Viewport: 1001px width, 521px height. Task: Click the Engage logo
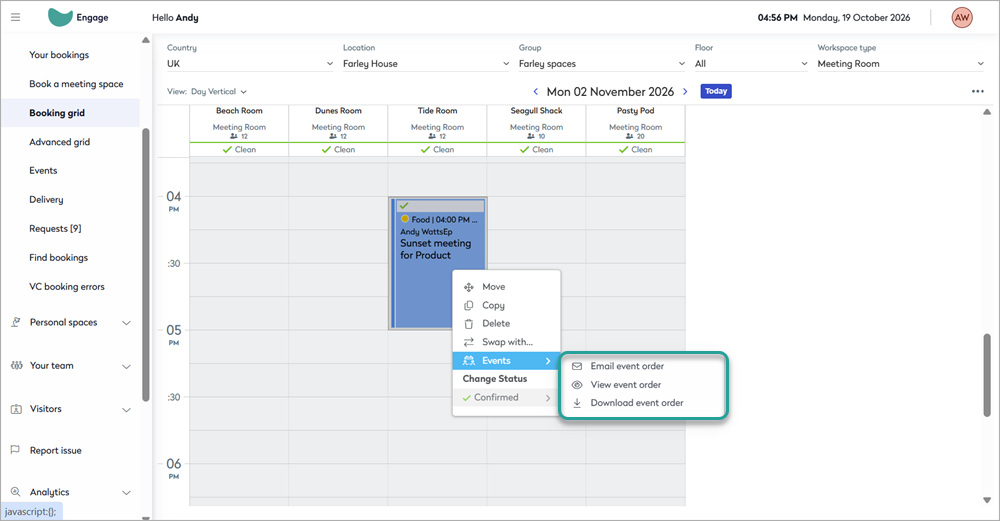[78, 17]
